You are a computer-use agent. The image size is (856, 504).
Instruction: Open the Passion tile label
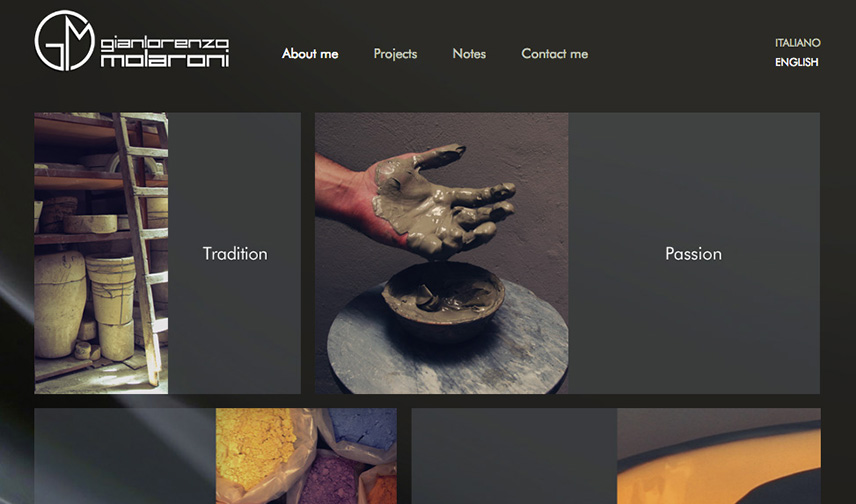pyautogui.click(x=693, y=253)
